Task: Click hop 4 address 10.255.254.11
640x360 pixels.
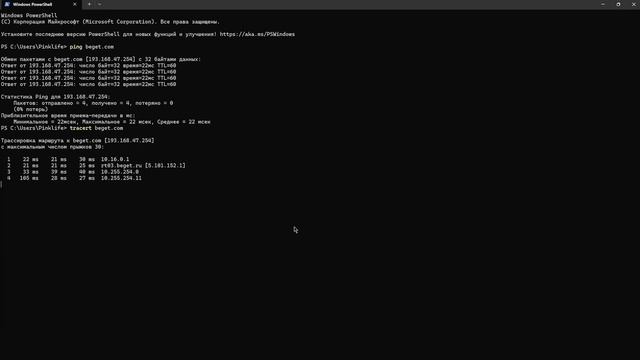Action: click(x=121, y=178)
